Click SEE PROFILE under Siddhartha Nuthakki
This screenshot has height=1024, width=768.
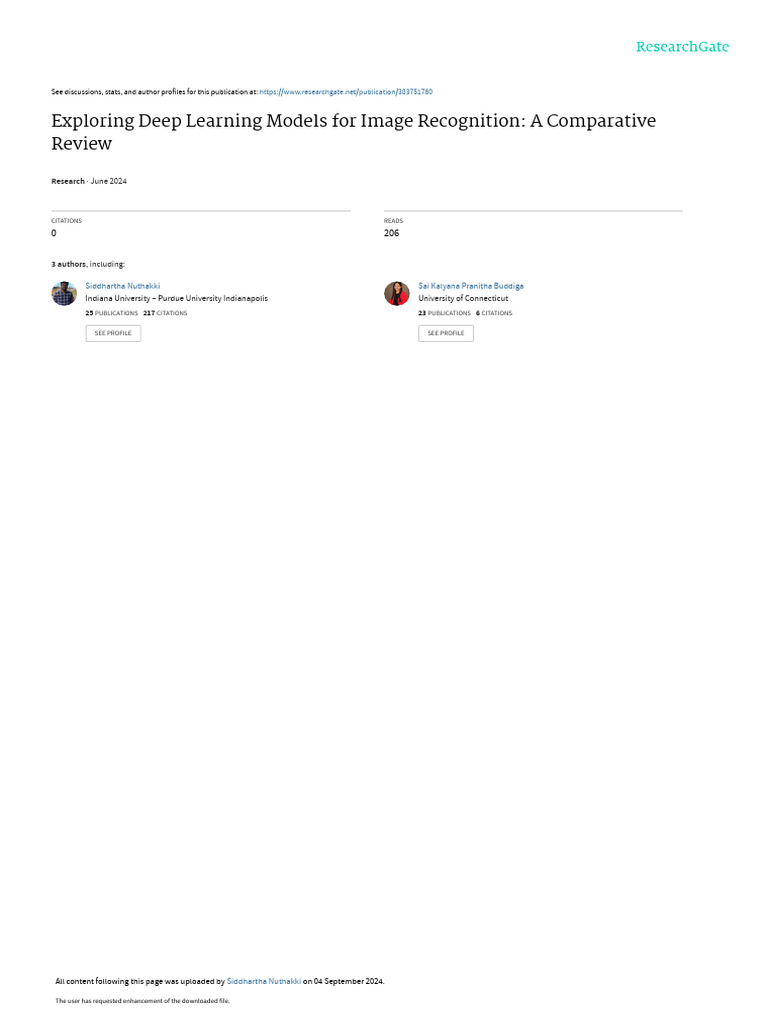coord(113,333)
